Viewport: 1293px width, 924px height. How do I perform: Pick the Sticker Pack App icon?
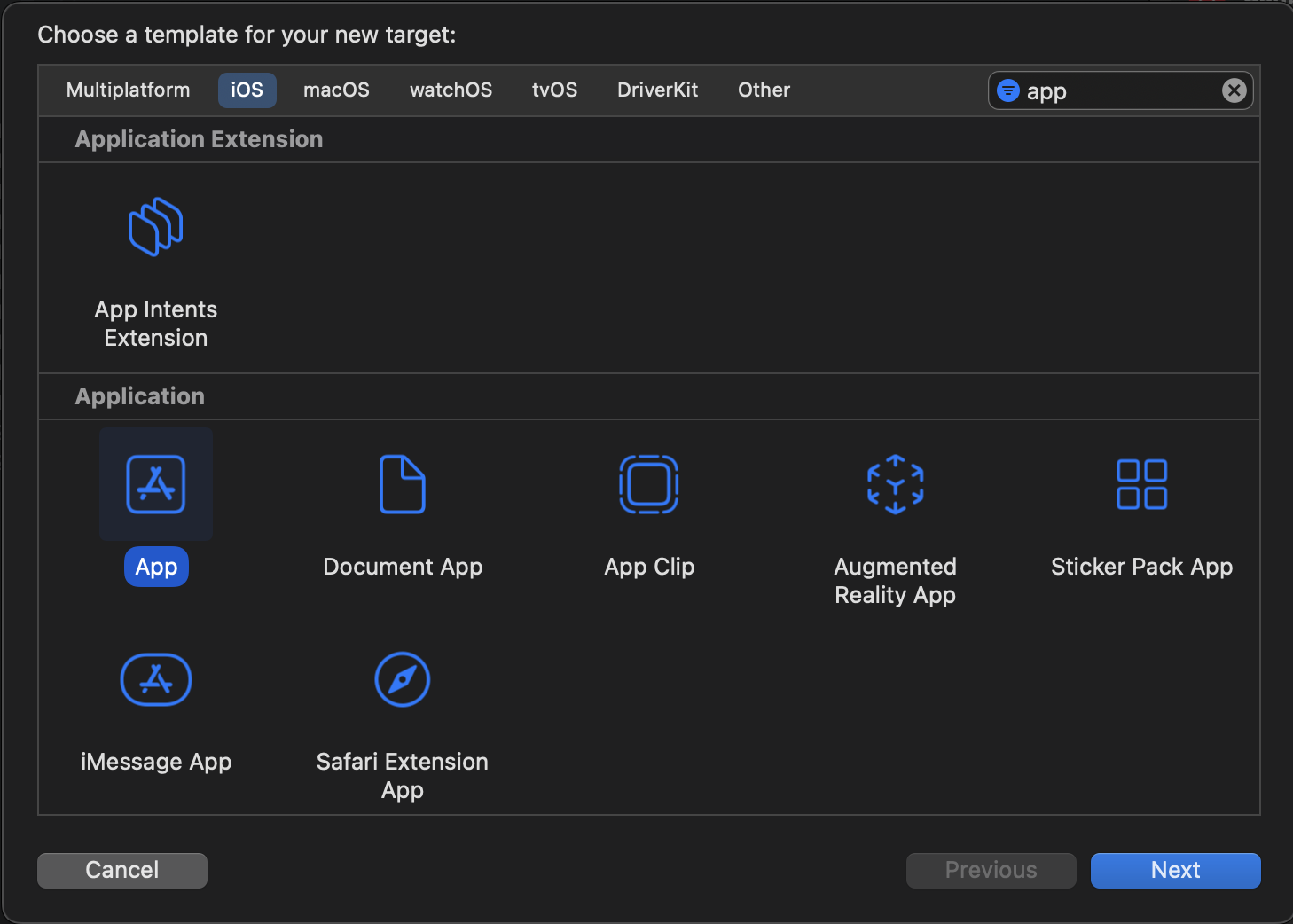point(1142,484)
